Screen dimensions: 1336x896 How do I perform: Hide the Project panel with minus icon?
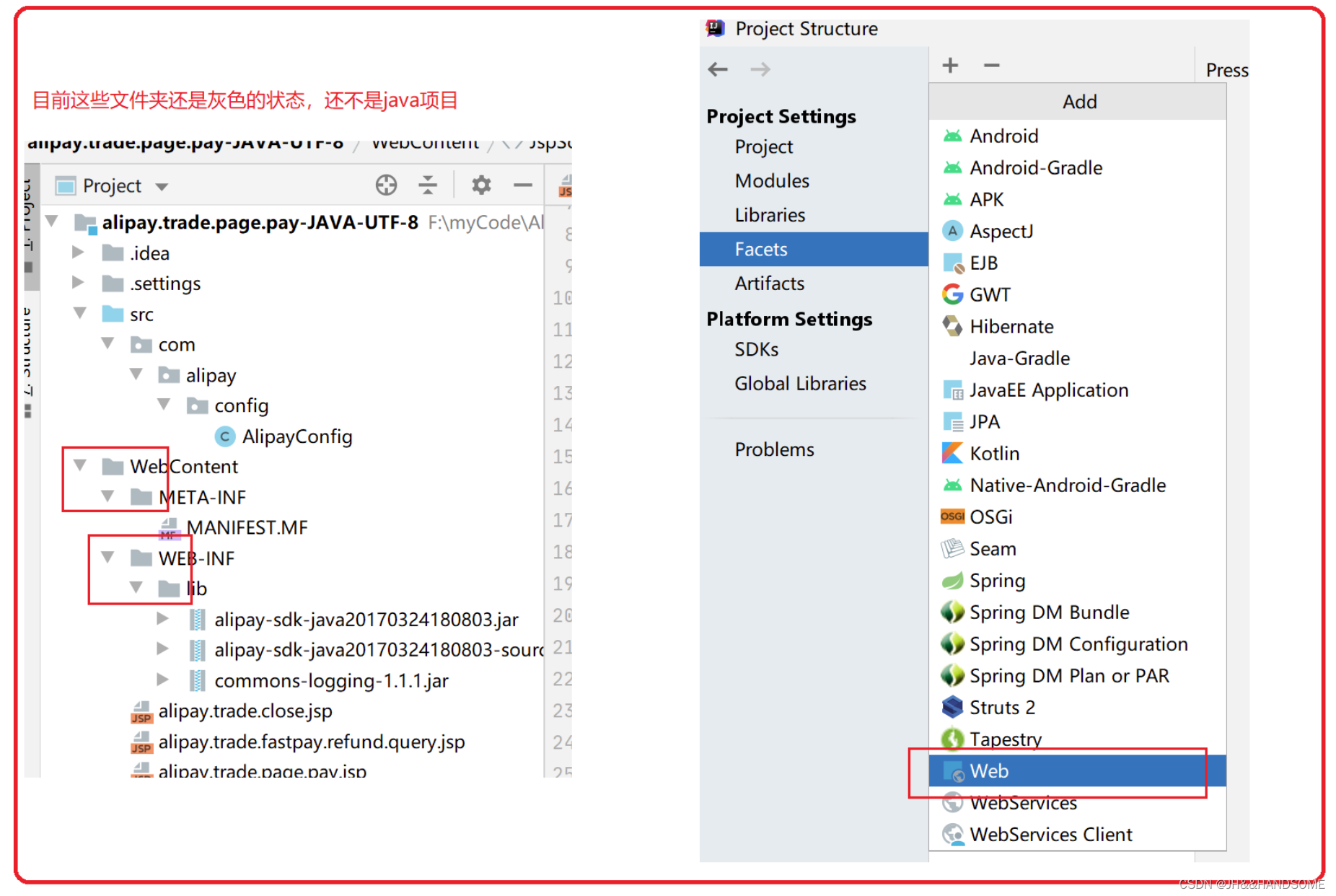(x=523, y=185)
